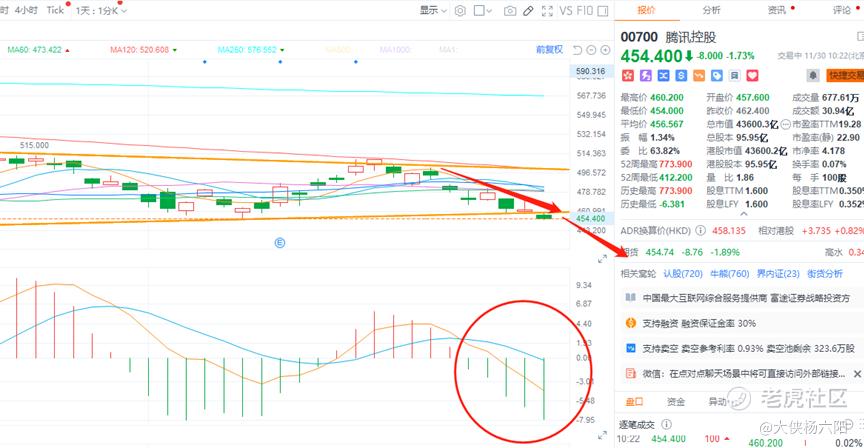Show info for ADR换算价(HKD)

coord(700,230)
